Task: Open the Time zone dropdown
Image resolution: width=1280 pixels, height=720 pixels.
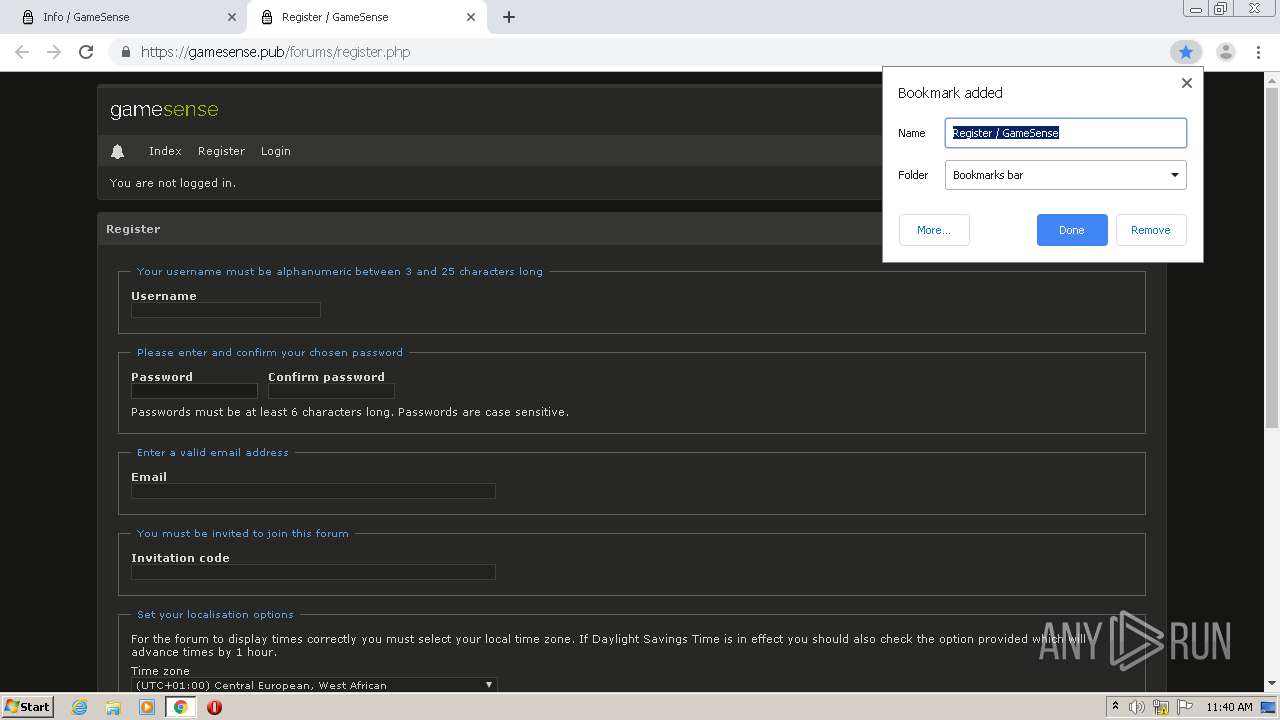Action: tap(314, 685)
